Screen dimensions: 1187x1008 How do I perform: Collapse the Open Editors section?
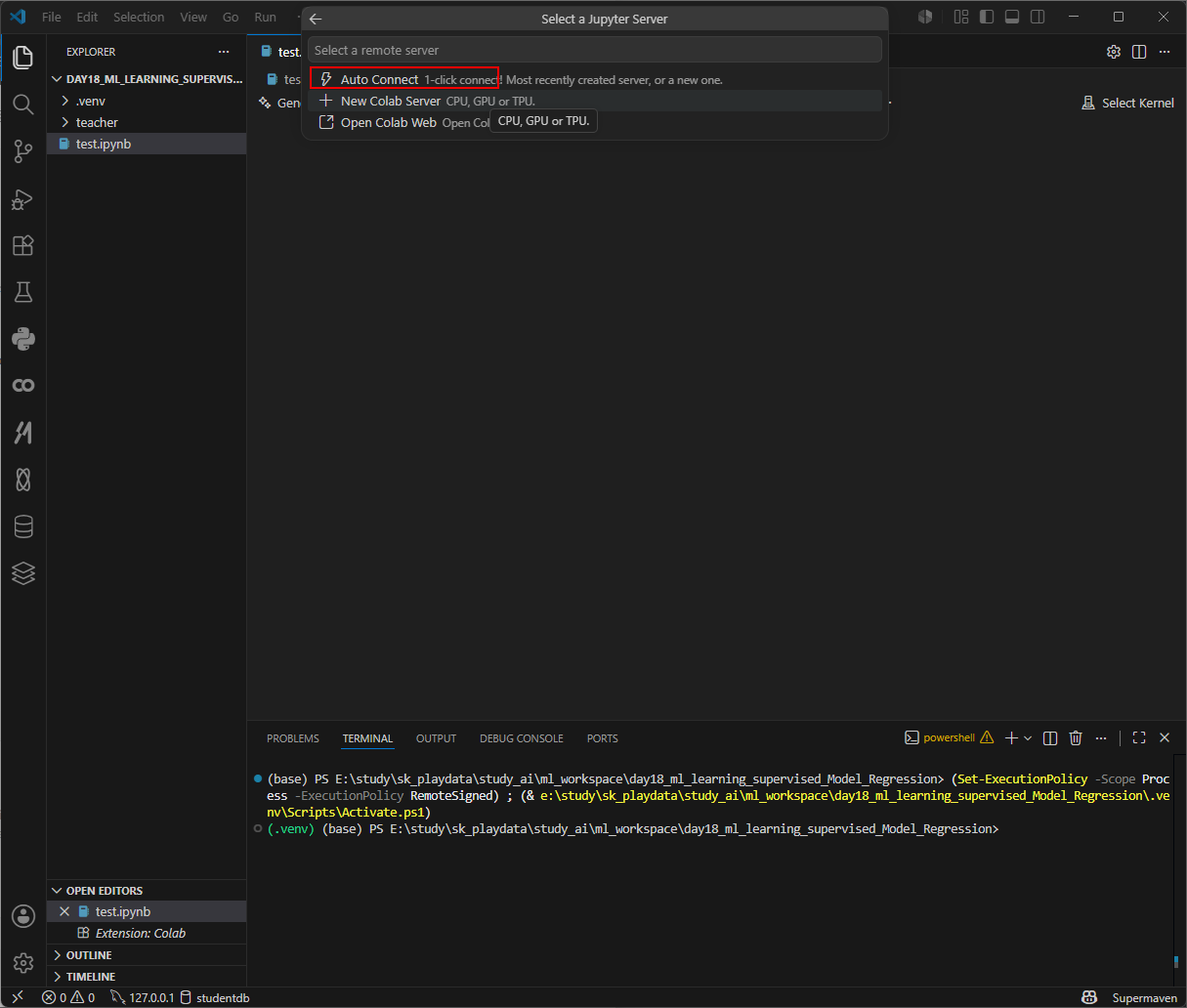[147, 890]
